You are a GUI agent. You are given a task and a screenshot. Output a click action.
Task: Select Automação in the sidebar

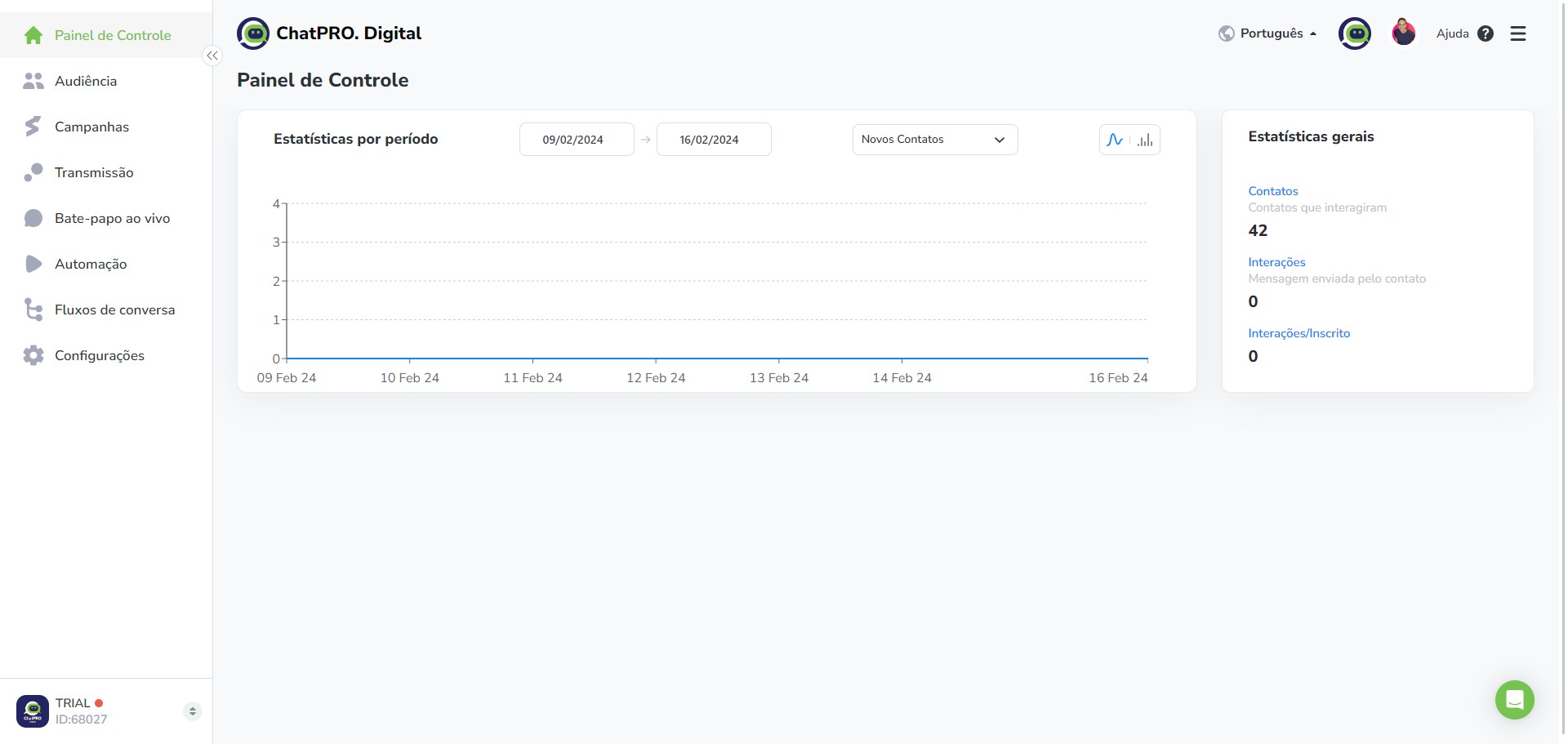pos(106,264)
